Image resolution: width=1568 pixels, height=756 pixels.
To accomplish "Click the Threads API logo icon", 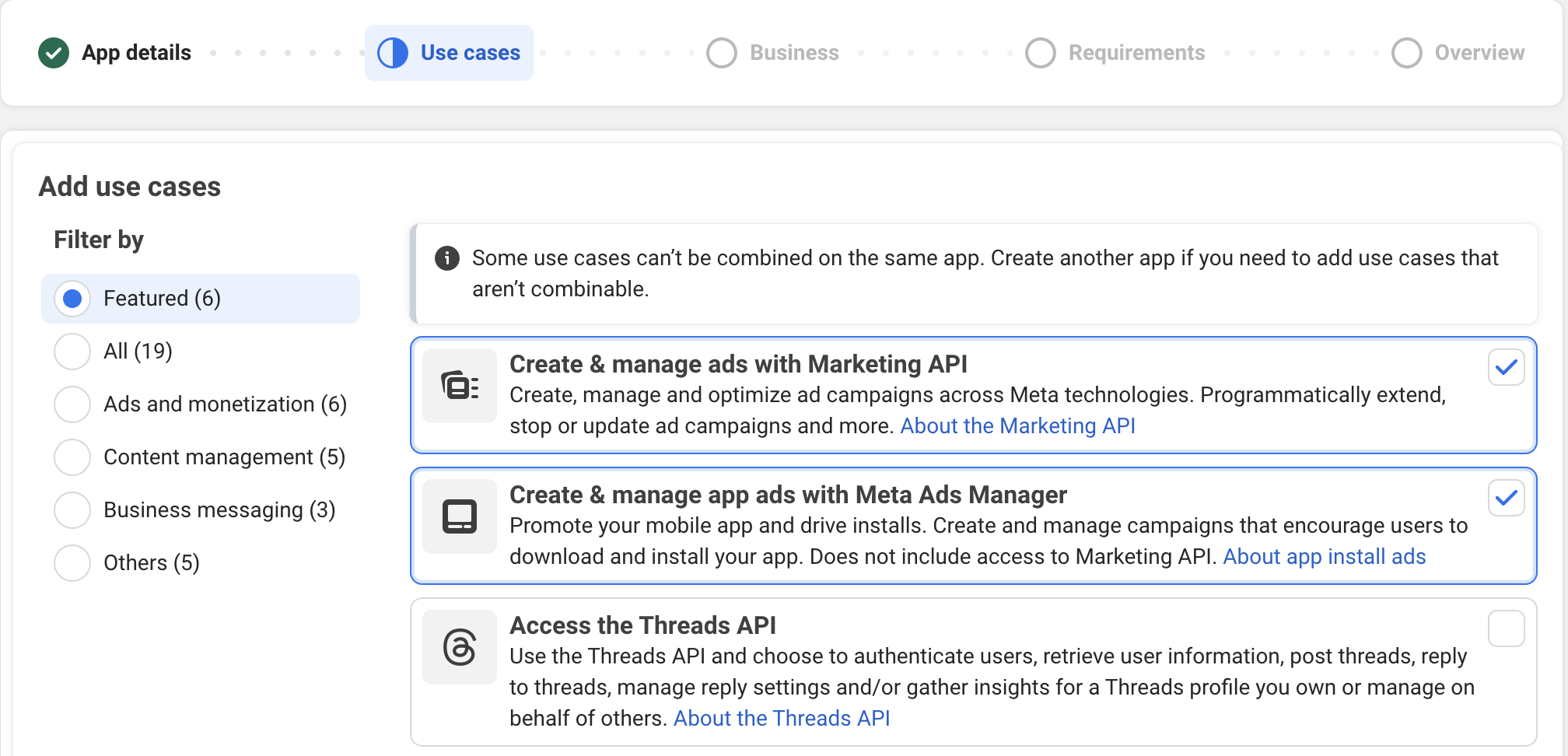I will 460,646.
